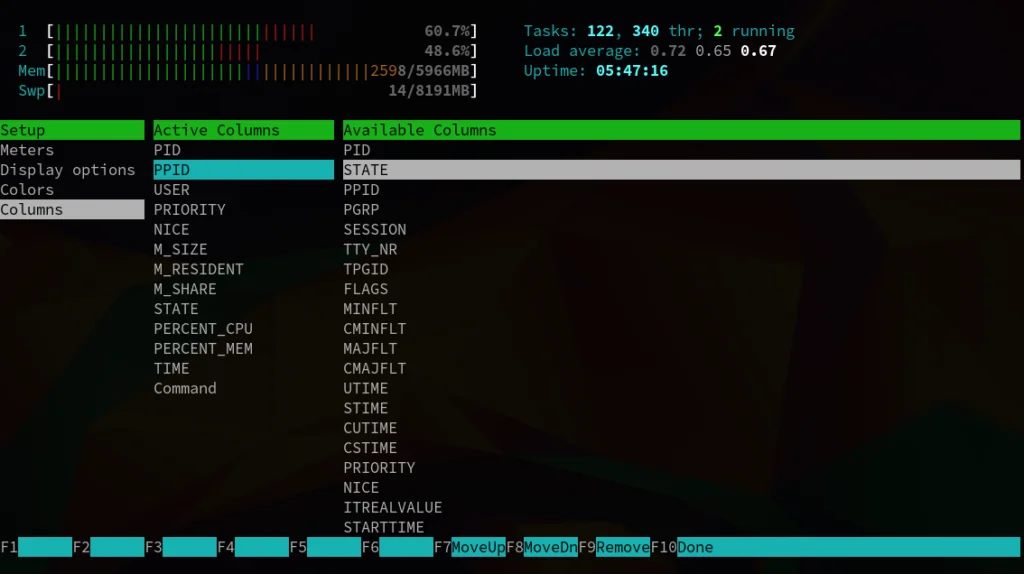
Task: Click the Tasks count meter
Action: click(659, 31)
